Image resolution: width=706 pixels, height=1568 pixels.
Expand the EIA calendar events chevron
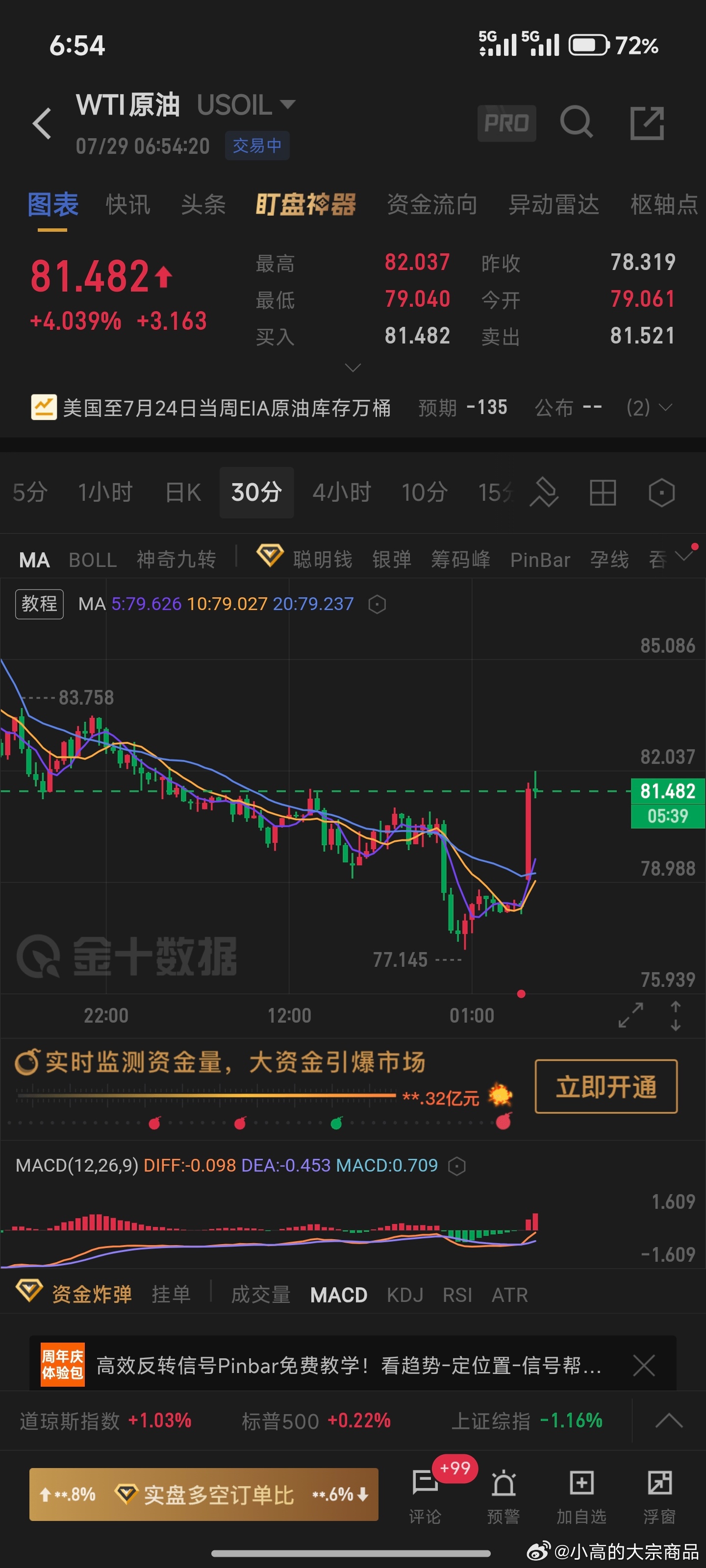click(665, 407)
